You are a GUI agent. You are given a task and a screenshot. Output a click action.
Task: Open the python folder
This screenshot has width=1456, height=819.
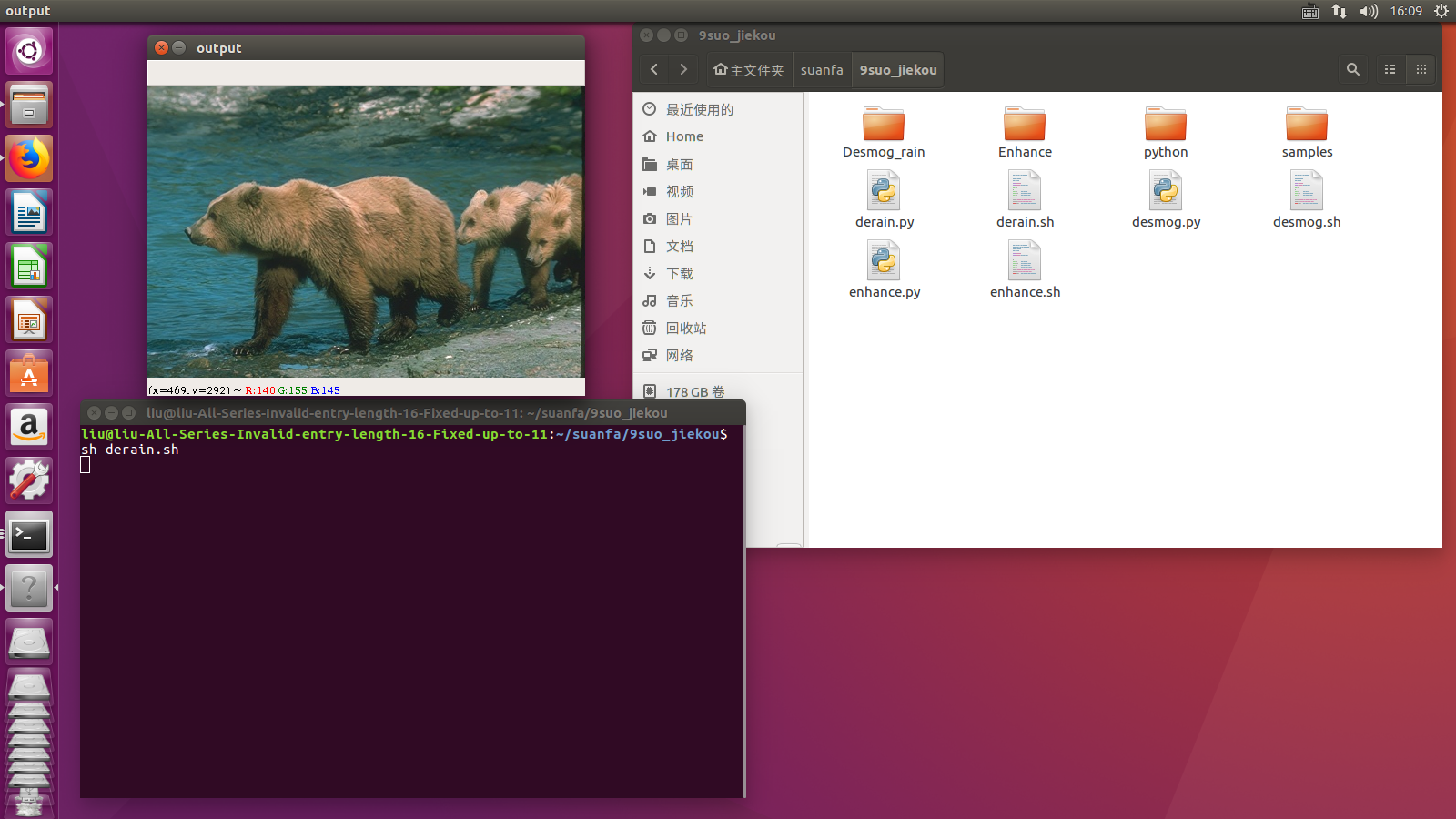tap(1166, 132)
